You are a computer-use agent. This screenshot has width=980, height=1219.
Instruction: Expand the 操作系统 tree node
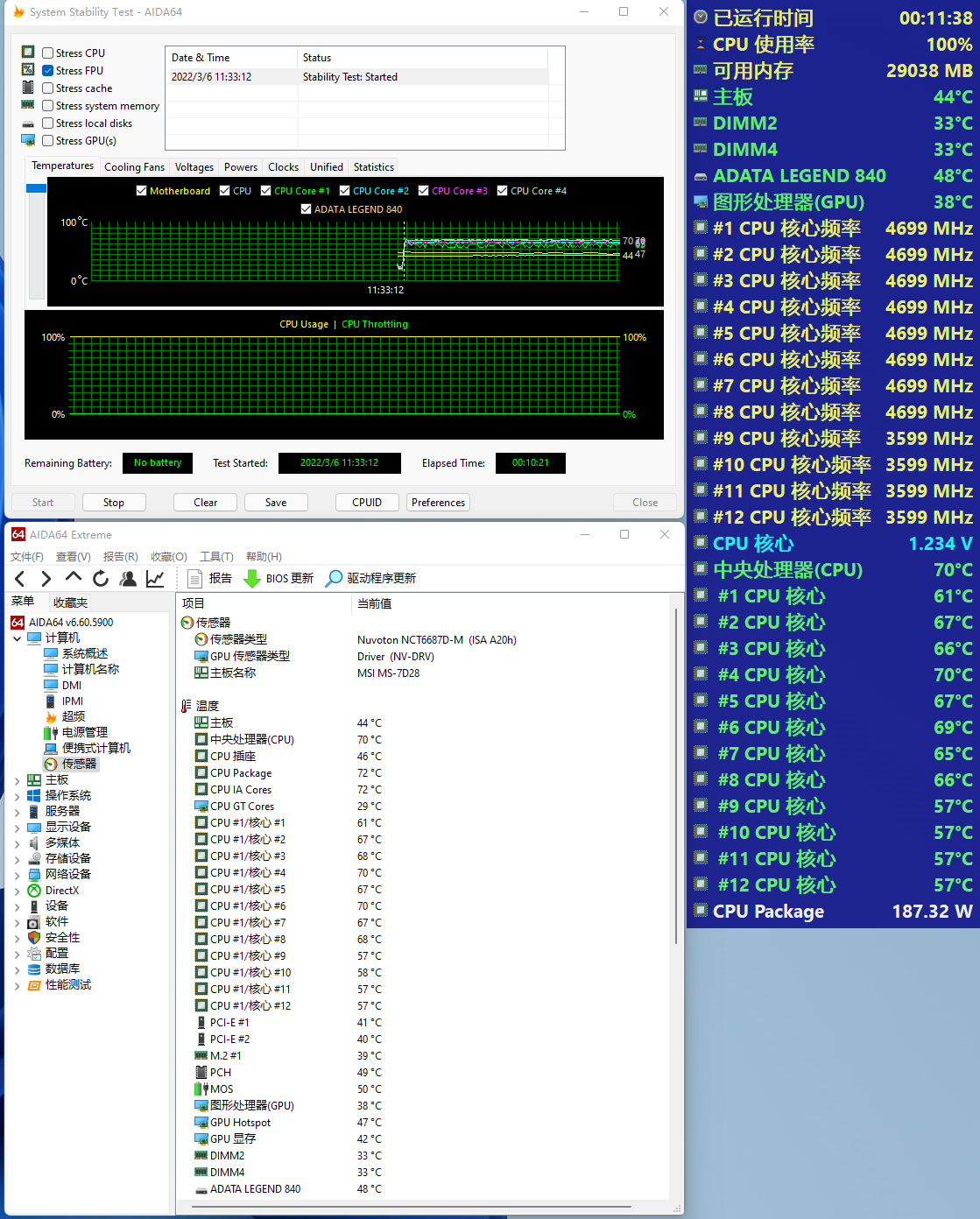click(x=18, y=796)
